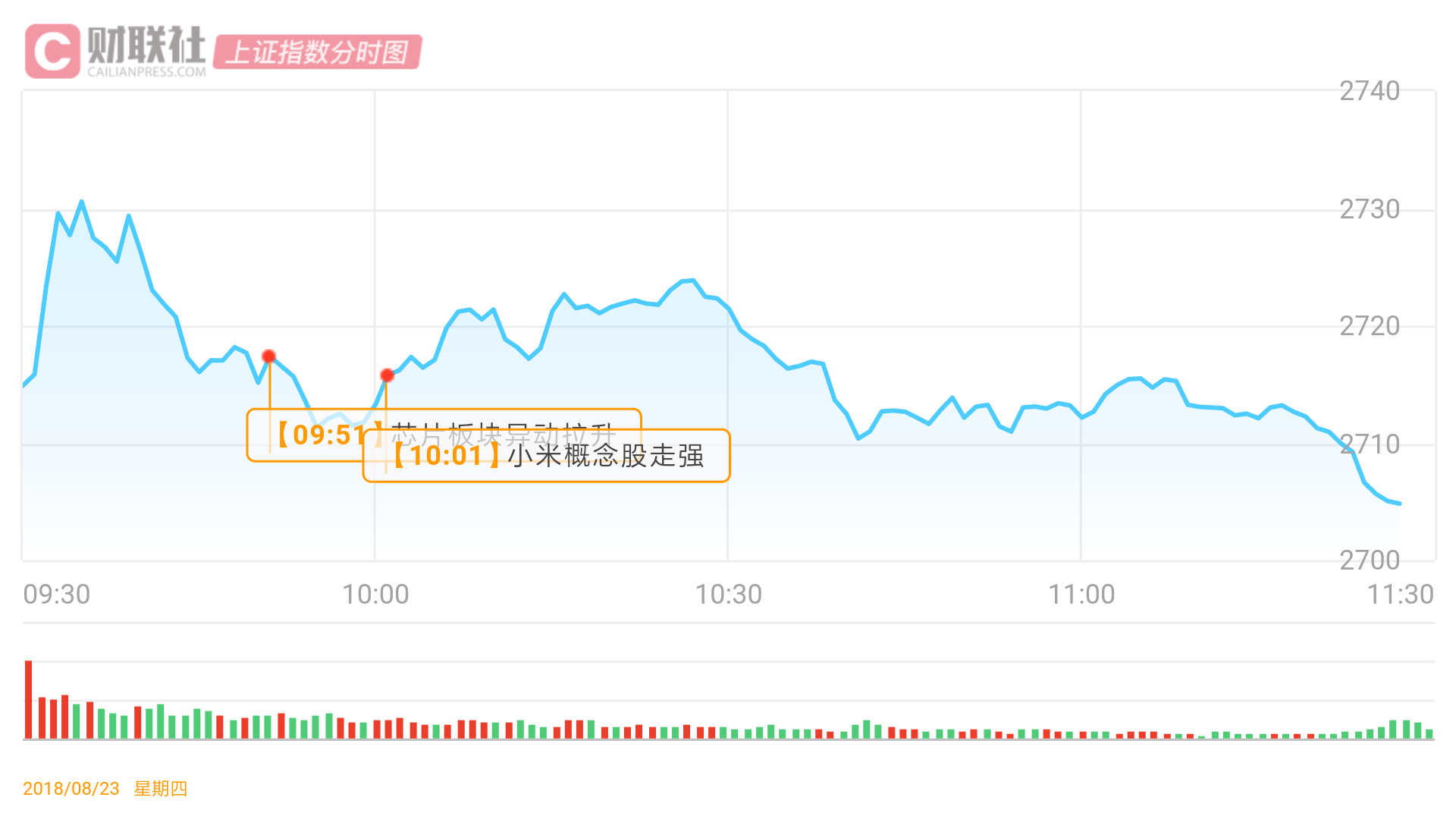1456x813 pixels.
Task: Select the 上证指数分时图 pink title badge
Action: tap(317, 52)
